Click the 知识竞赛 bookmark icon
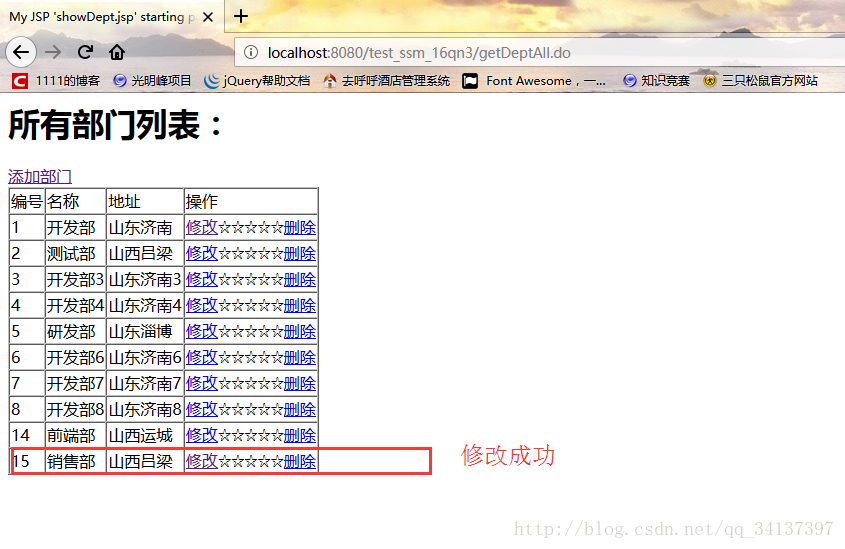 coord(629,81)
